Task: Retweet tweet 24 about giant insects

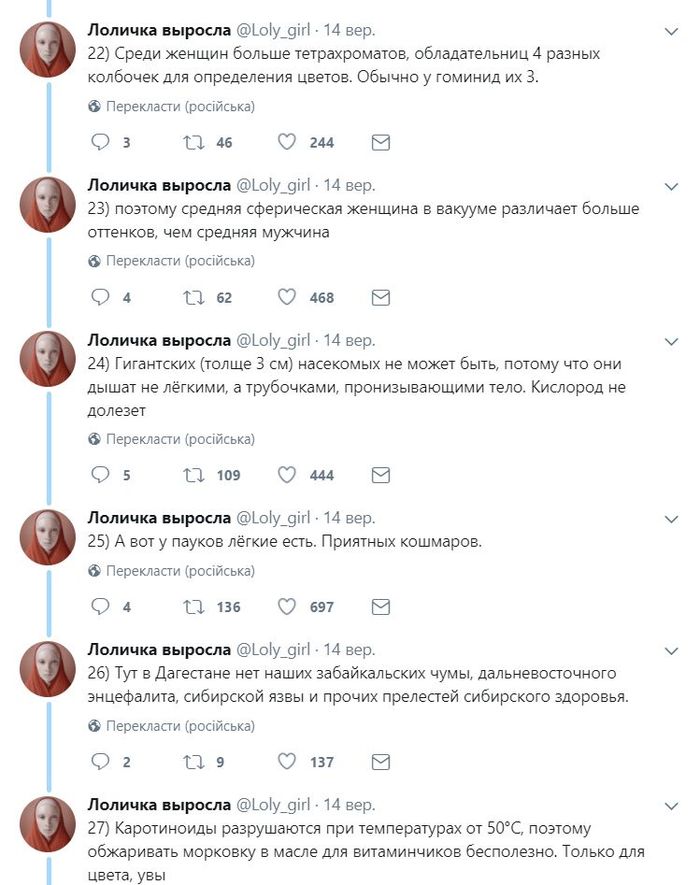Action: click(x=193, y=475)
